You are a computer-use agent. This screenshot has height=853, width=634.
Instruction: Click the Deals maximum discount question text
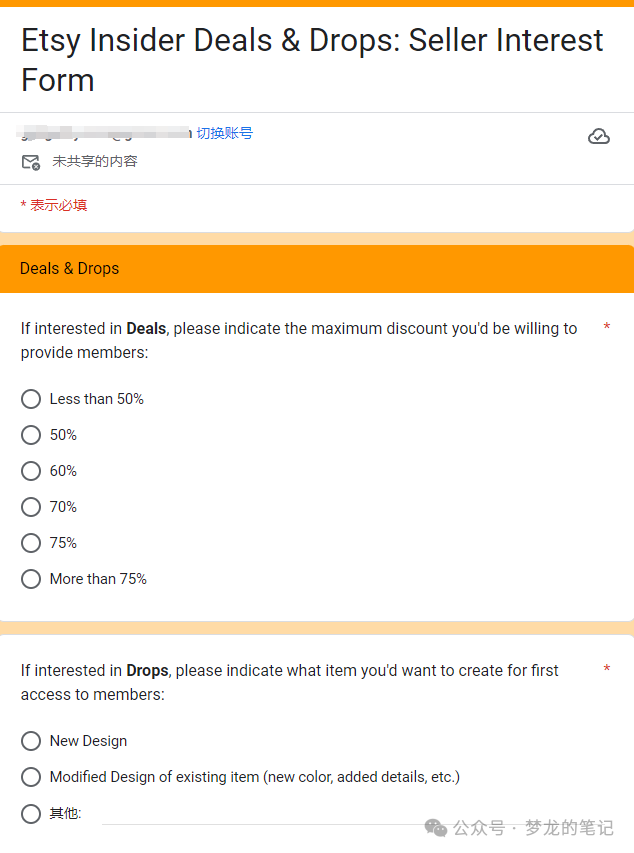[299, 341]
